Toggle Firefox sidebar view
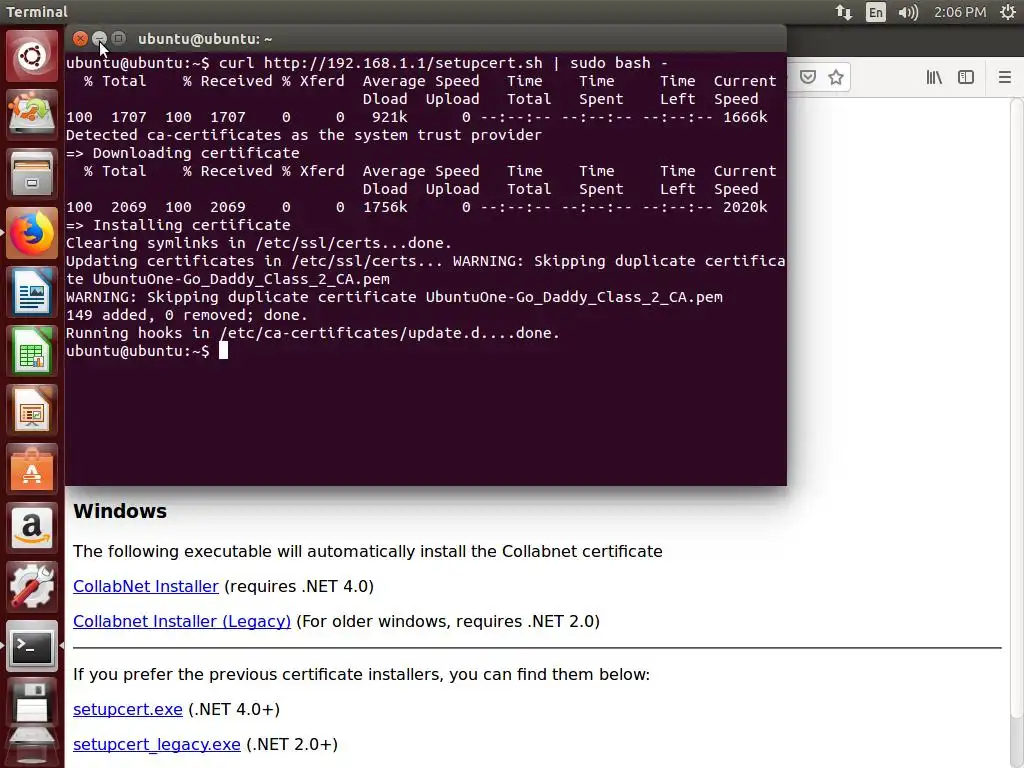1024x768 pixels. point(966,77)
